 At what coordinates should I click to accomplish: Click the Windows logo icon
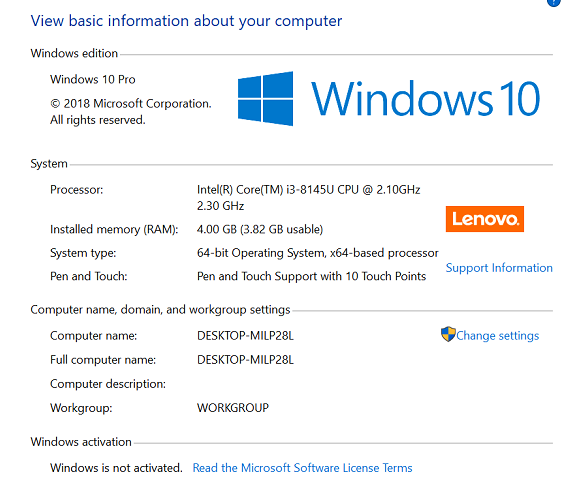(265, 99)
